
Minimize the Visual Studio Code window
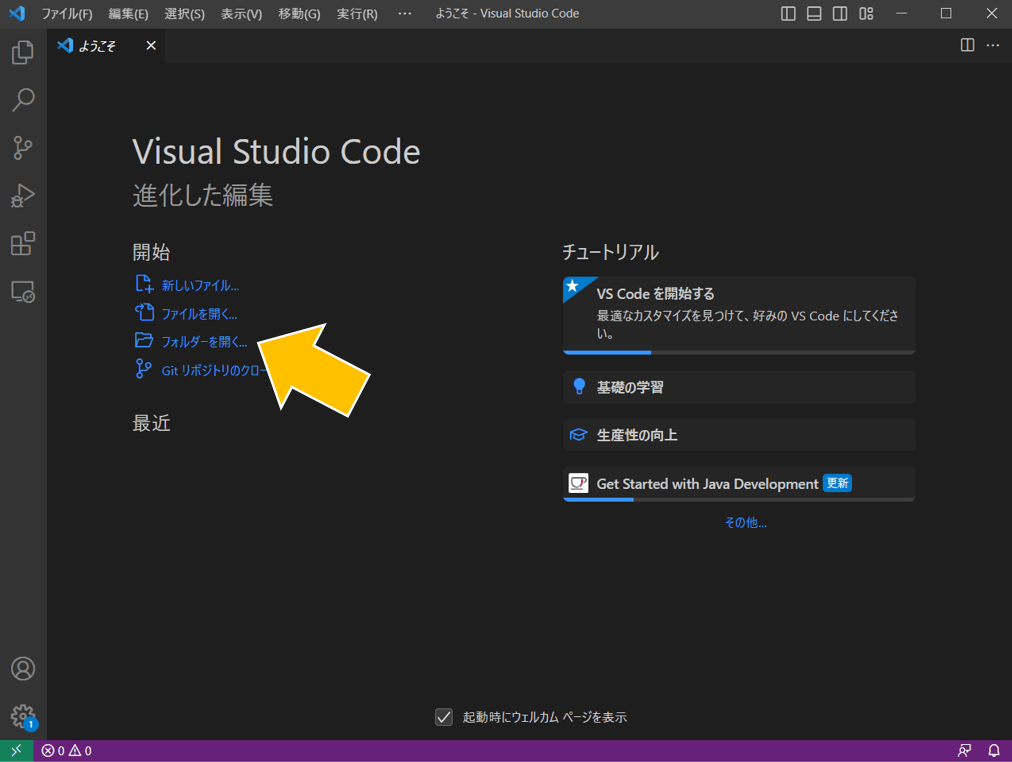pos(902,14)
